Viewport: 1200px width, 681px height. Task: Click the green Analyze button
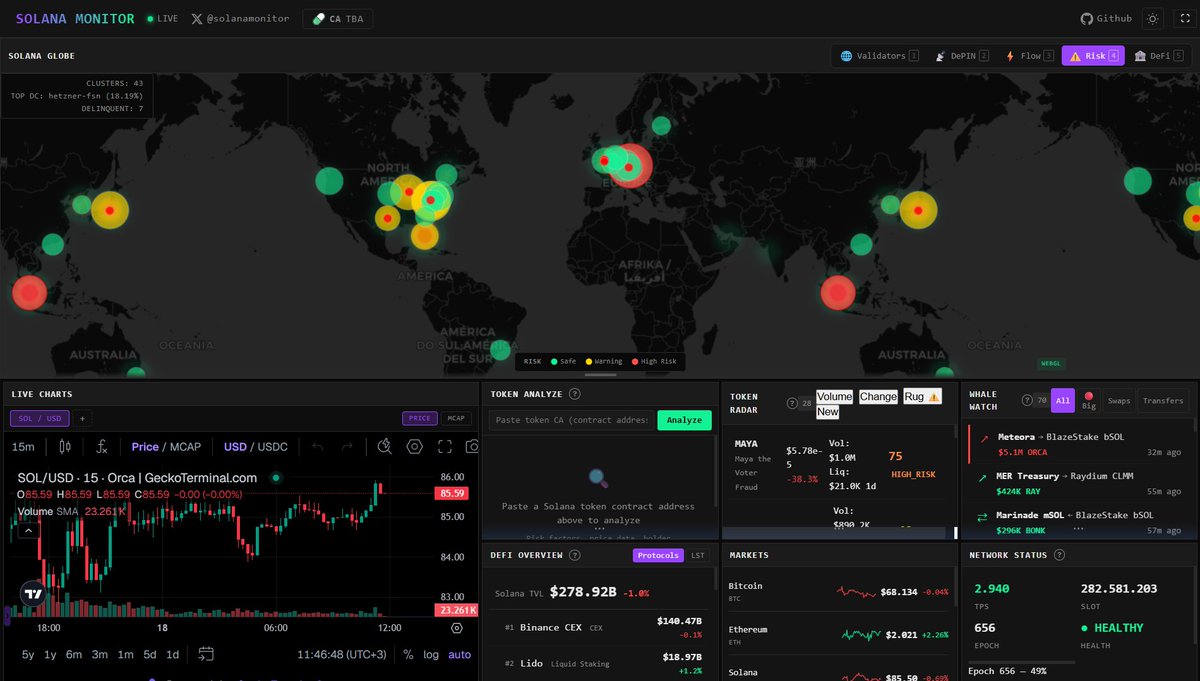(x=684, y=420)
